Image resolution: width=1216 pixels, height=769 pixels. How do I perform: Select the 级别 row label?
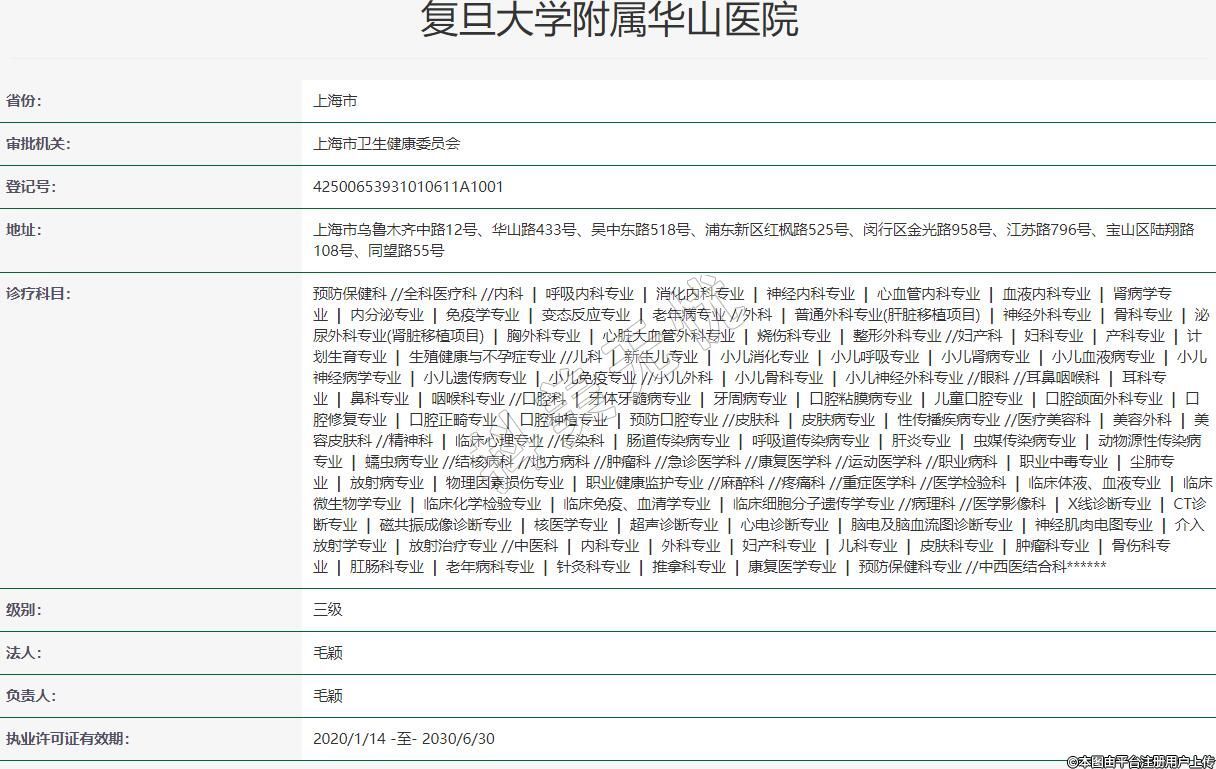coord(24,610)
